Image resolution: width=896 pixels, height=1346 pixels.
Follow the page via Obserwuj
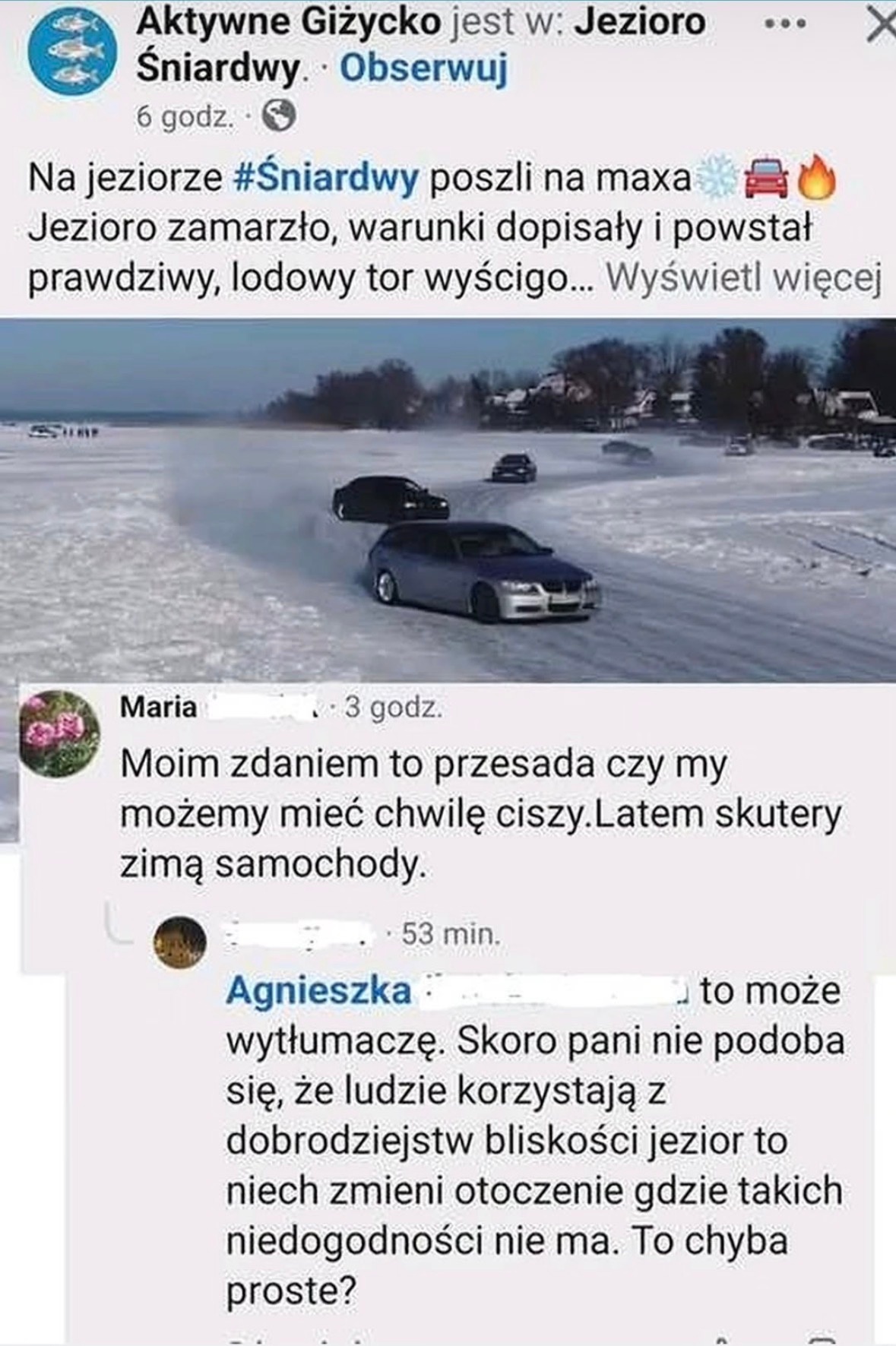tap(423, 70)
